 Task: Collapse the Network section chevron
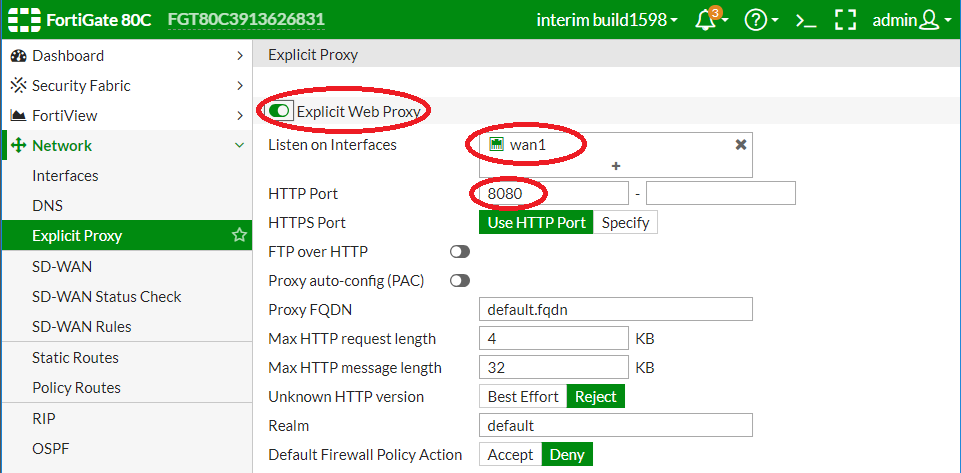tap(240, 145)
